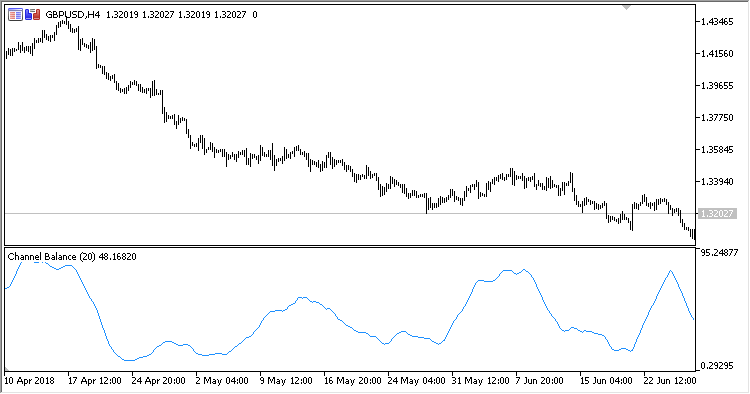Click the 7 Jun 20:00 time label
Image resolution: width=750 pixels, height=394 pixels.
coord(539,381)
